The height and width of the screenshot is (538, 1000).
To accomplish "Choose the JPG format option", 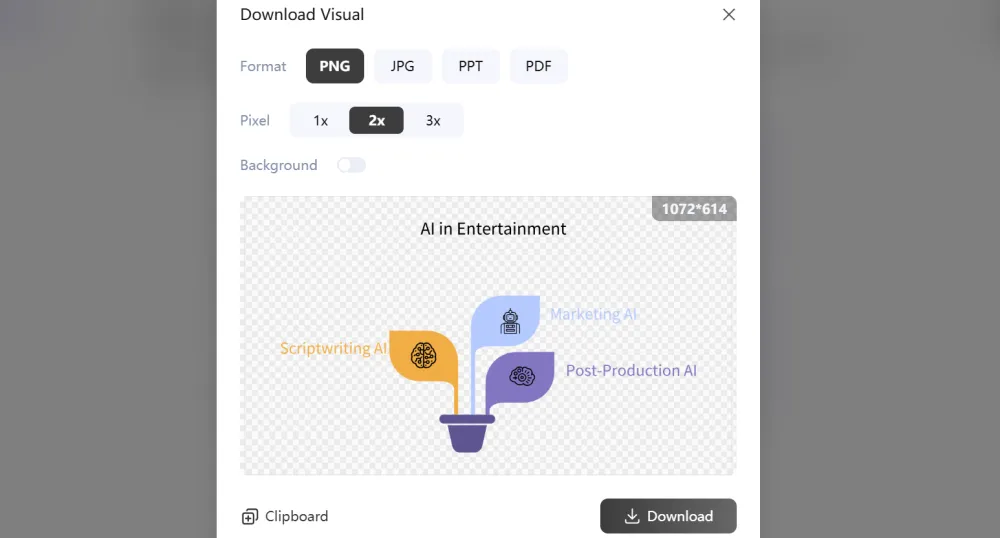I will pyautogui.click(x=402, y=66).
